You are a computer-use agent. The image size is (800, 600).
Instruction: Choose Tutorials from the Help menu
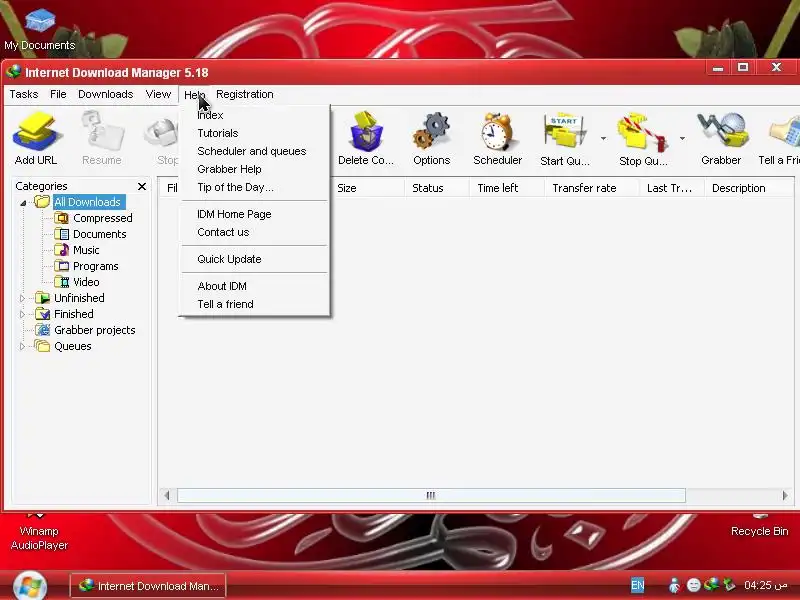pos(255,133)
